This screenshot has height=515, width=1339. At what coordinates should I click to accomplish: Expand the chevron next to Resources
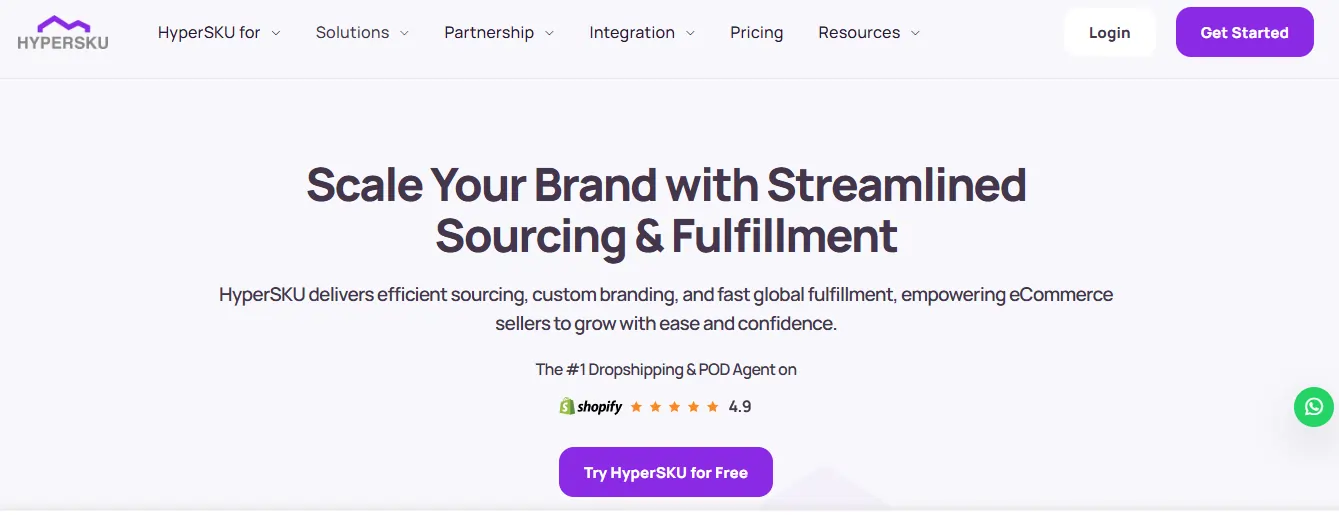click(915, 33)
